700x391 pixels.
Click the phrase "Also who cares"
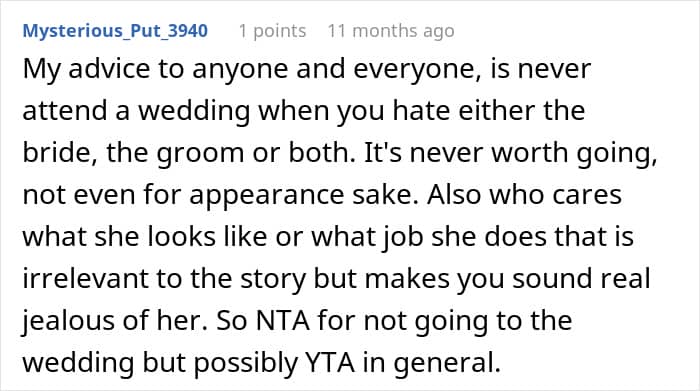point(524,195)
